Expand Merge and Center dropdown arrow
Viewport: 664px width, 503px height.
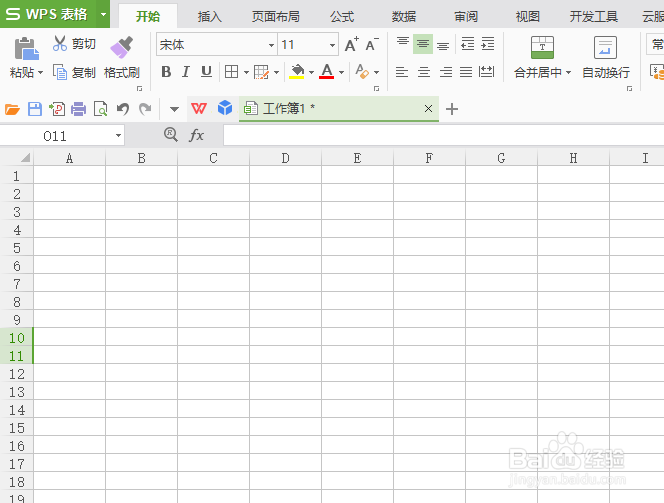click(x=568, y=73)
